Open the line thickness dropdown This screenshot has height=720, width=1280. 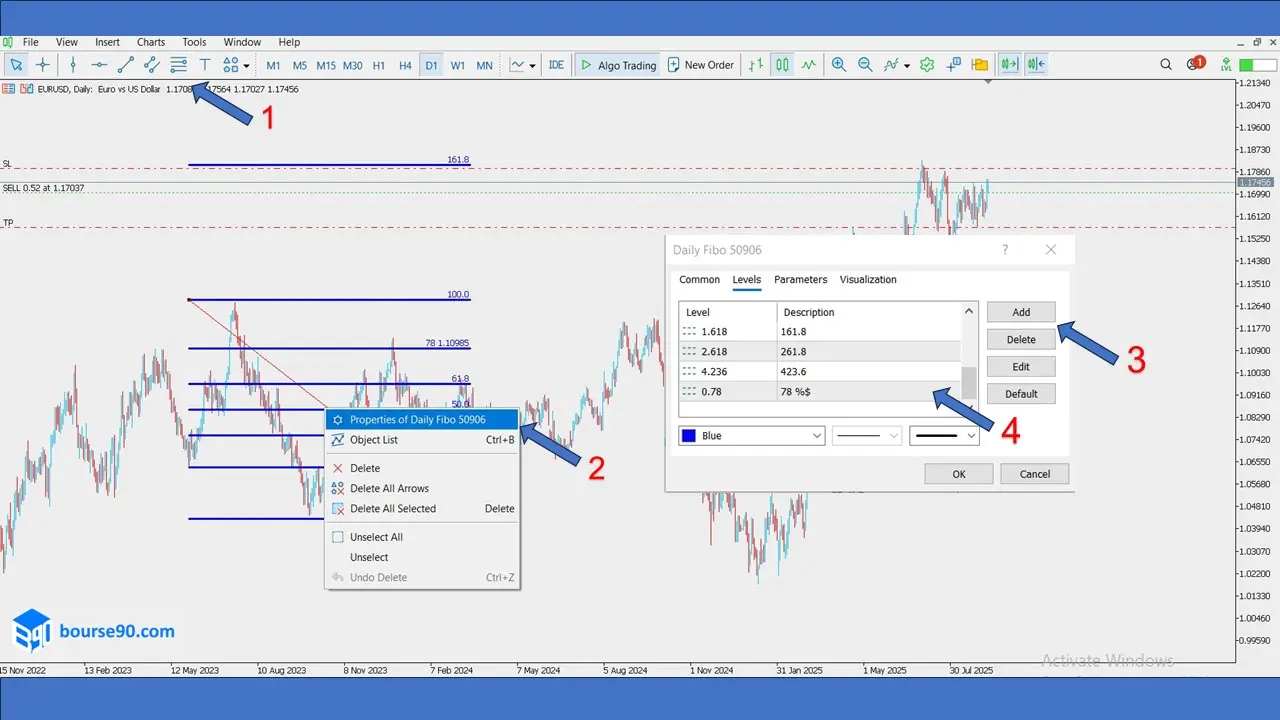[944, 436]
